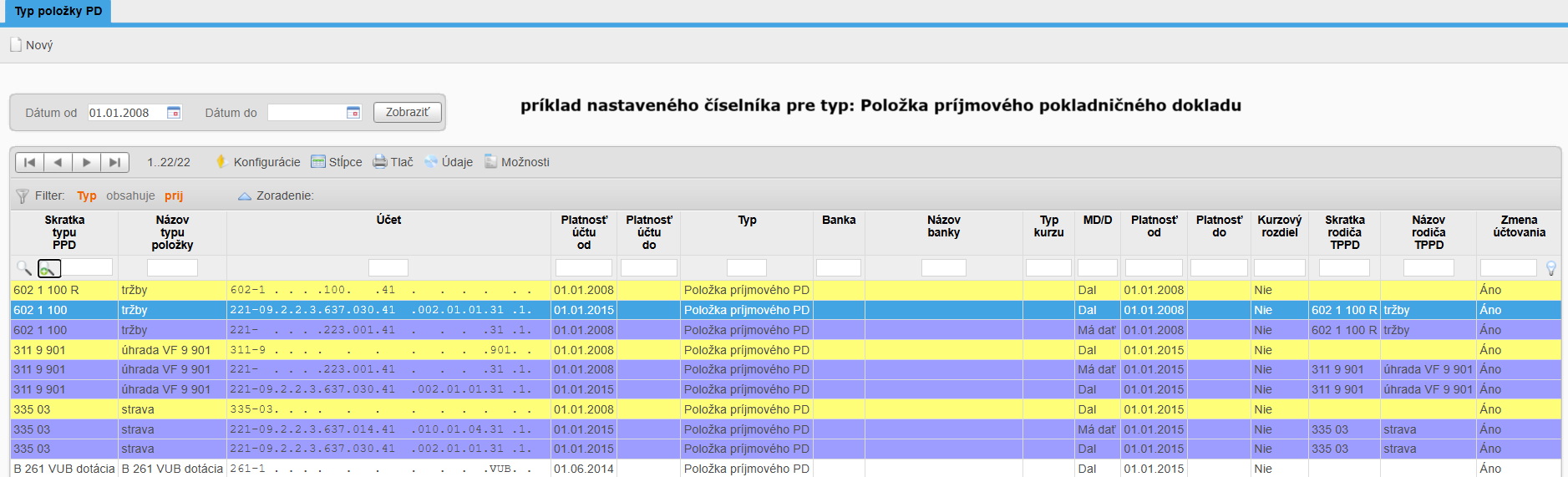Click account cell 221-09.2.2.3.637.014.41

(x=388, y=429)
